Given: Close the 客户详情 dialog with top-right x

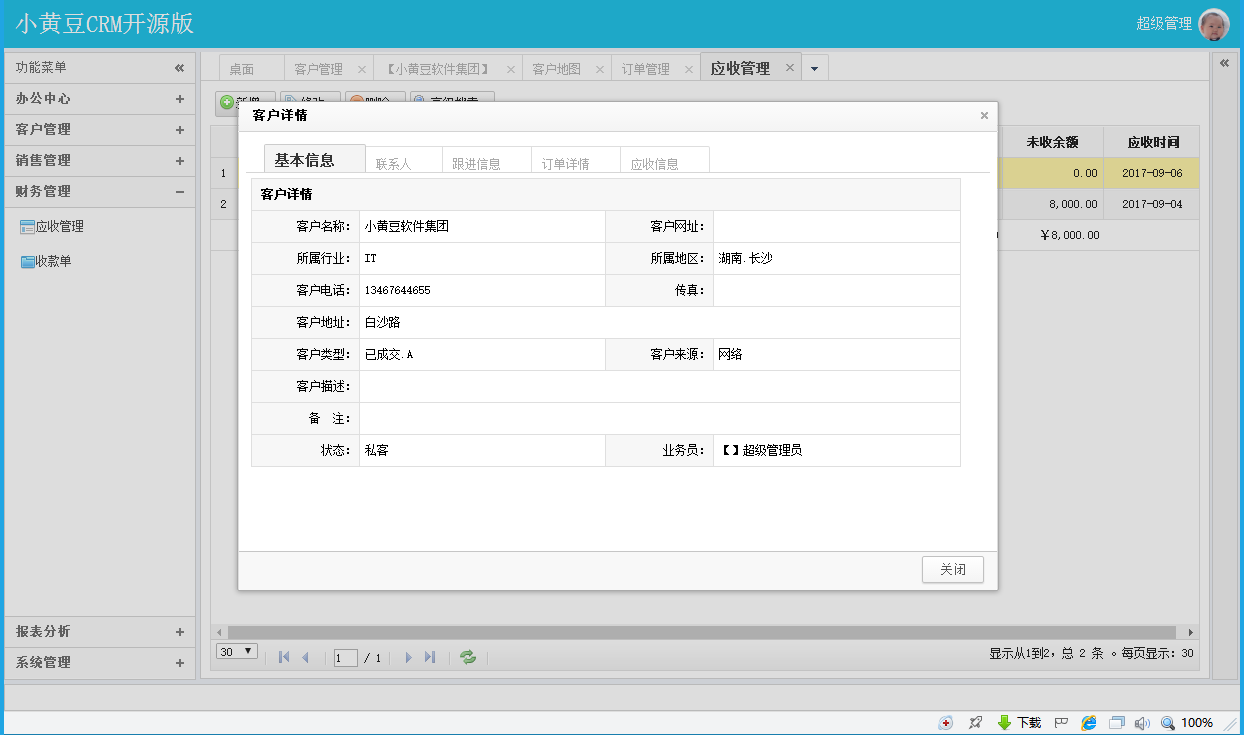Looking at the screenshot, I should click(984, 115).
